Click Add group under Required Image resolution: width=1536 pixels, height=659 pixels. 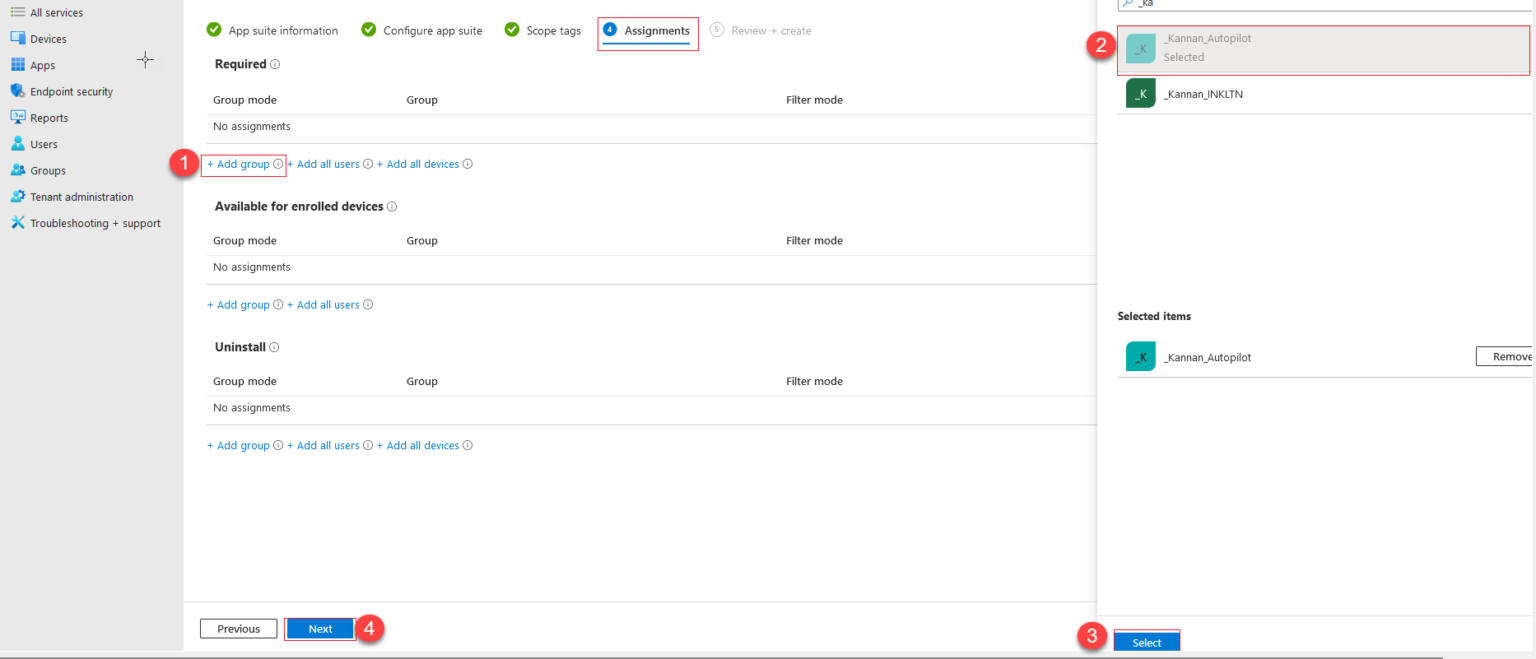[x=239, y=164]
